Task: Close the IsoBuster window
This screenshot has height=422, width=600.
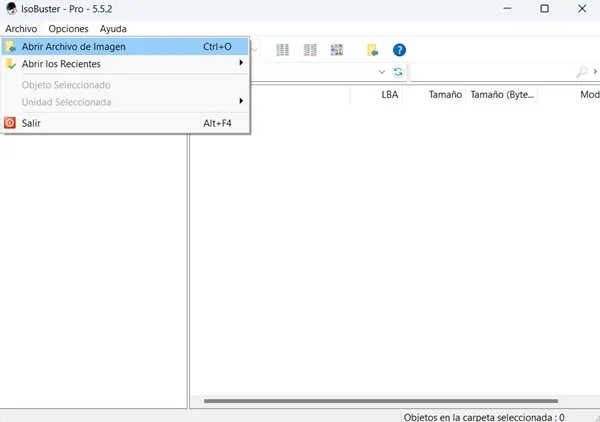Action: (x=582, y=8)
